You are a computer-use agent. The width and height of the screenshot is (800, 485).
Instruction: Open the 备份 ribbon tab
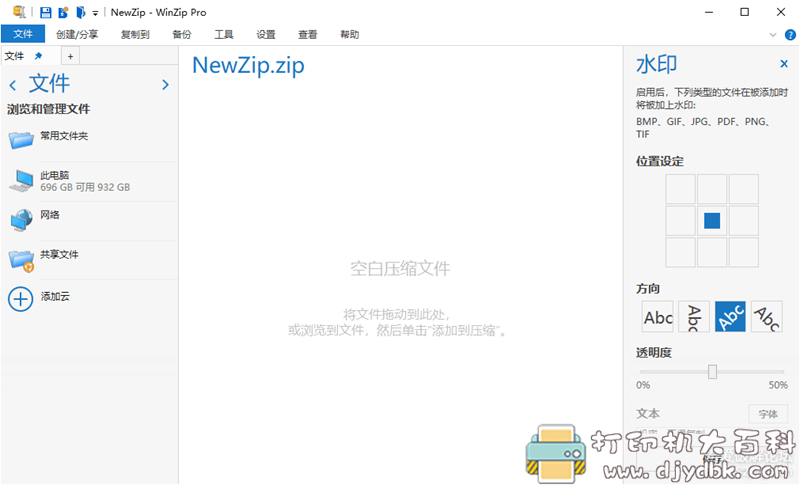[x=182, y=35]
